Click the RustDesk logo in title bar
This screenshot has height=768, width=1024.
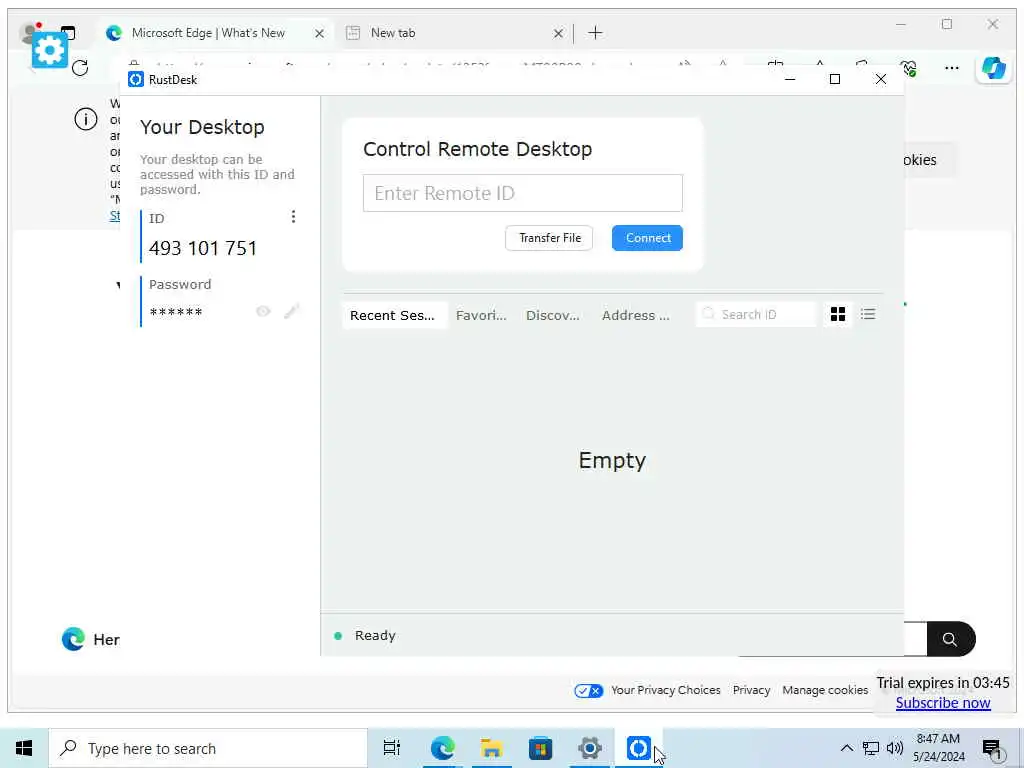pos(136,80)
